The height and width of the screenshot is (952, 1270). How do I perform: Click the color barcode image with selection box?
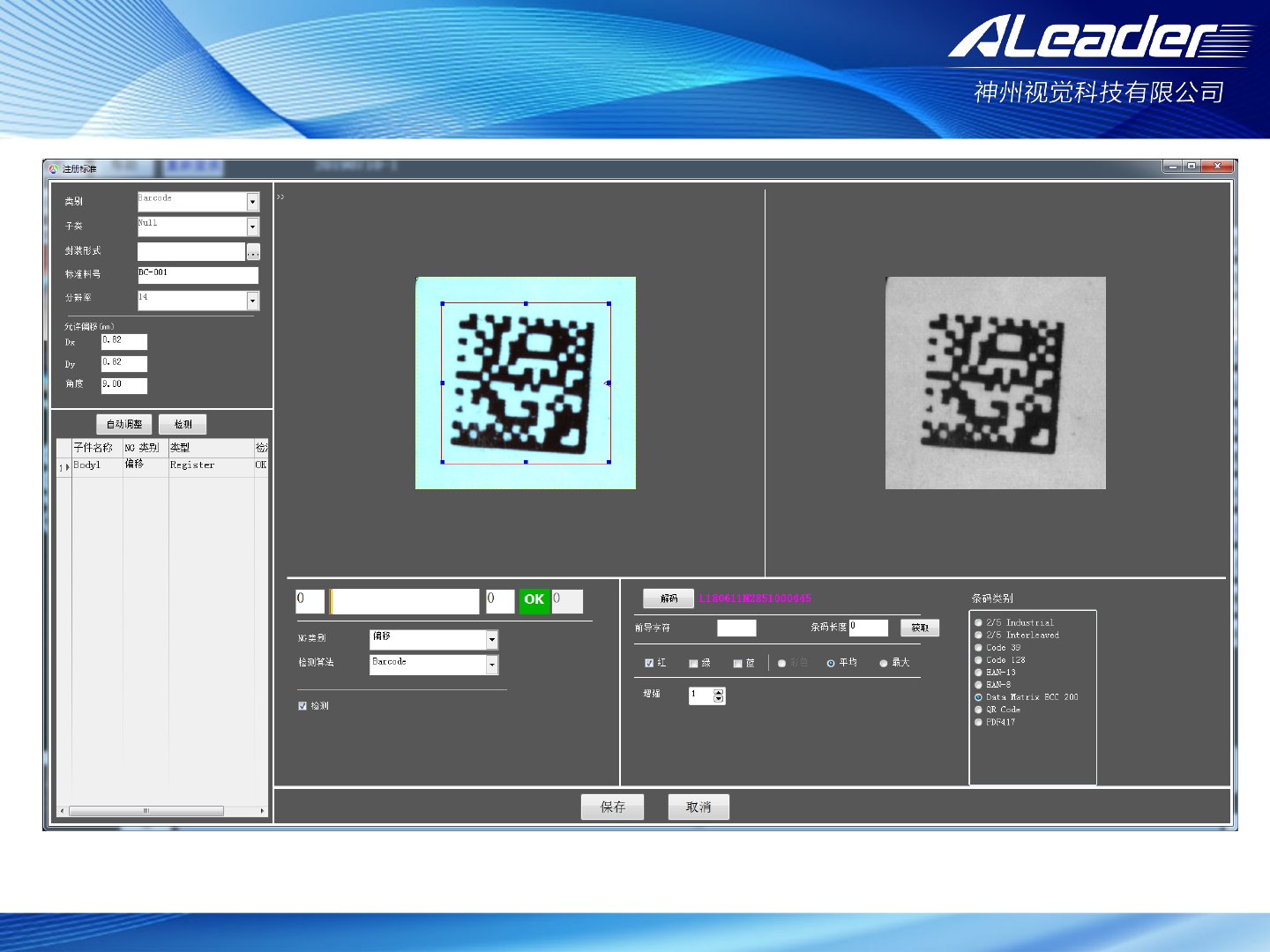coord(526,383)
